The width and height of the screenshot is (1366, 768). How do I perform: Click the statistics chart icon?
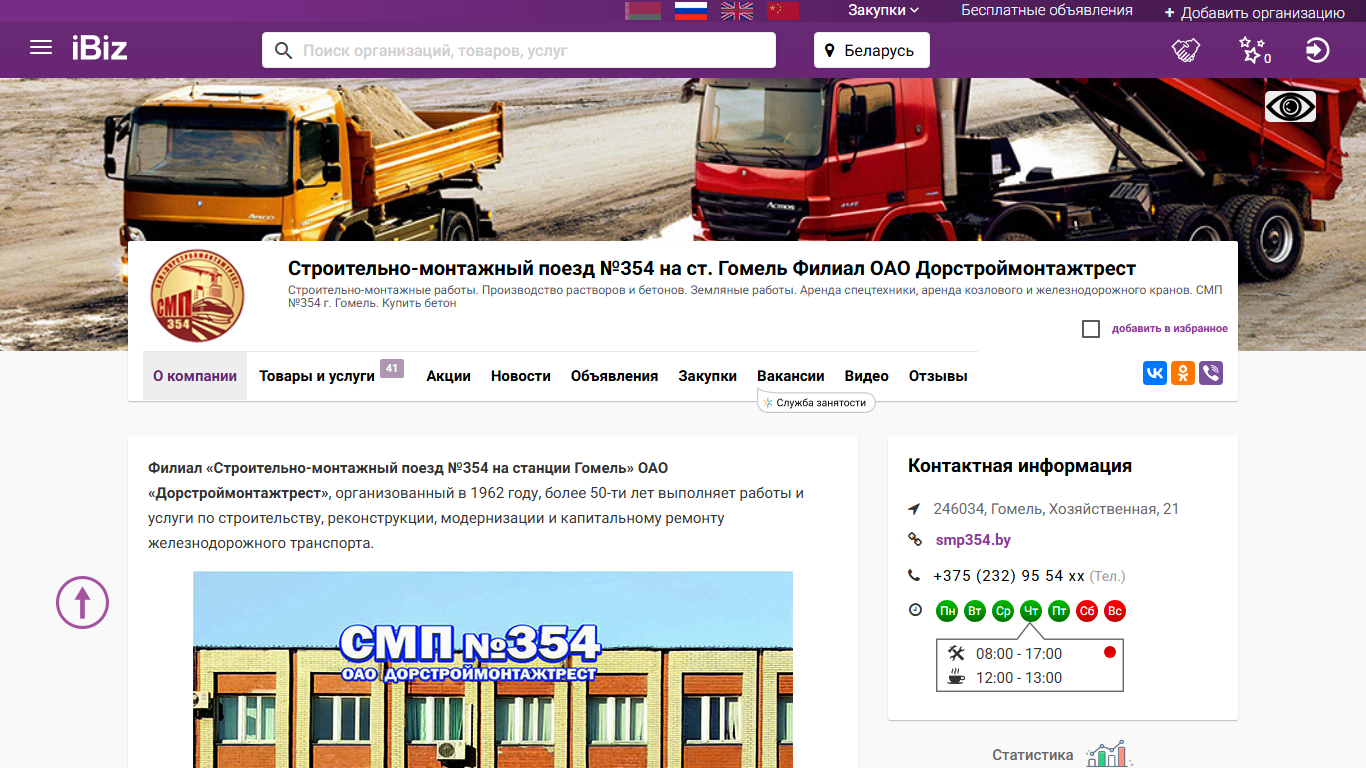coord(1109,755)
